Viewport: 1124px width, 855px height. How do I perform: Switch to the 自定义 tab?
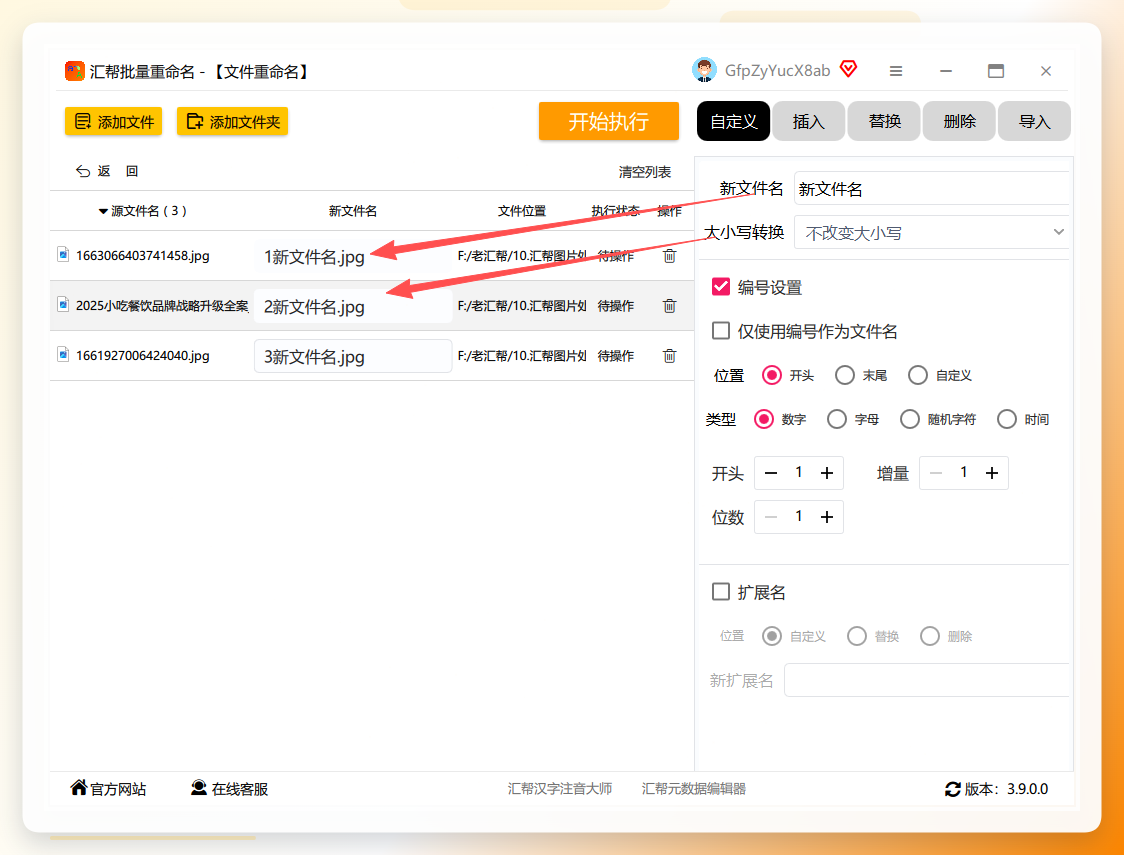[x=733, y=121]
